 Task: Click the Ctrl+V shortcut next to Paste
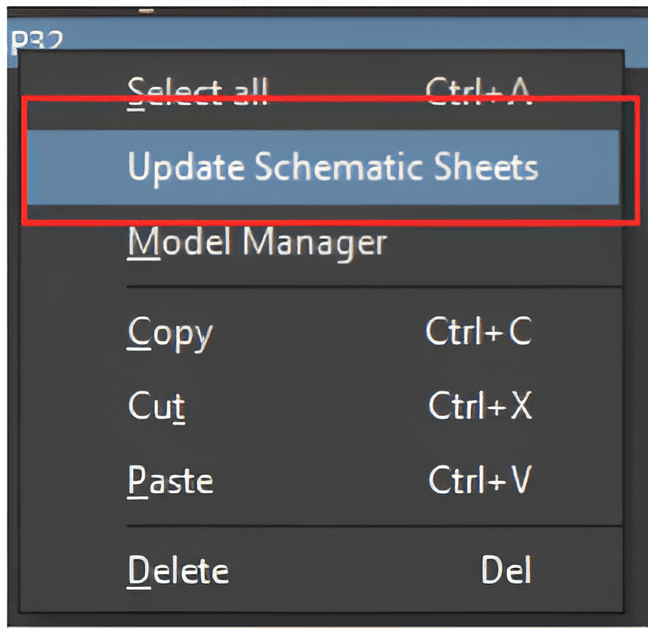(x=478, y=481)
